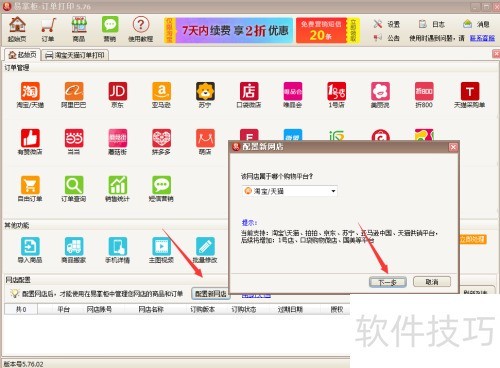Open the JD 京东 platform icon
The width and height of the screenshot is (500, 368).
point(118,95)
